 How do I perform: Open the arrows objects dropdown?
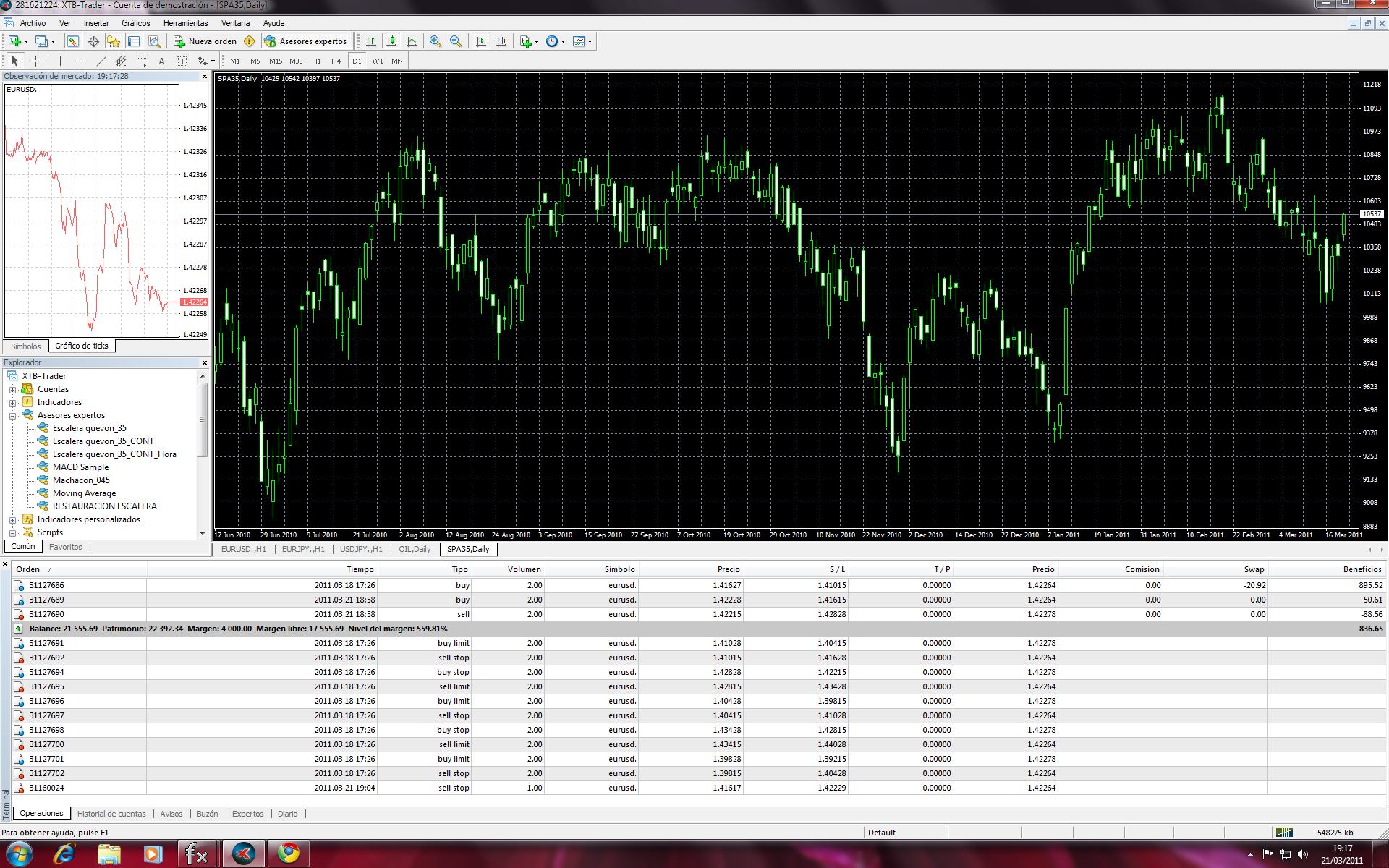(213, 61)
